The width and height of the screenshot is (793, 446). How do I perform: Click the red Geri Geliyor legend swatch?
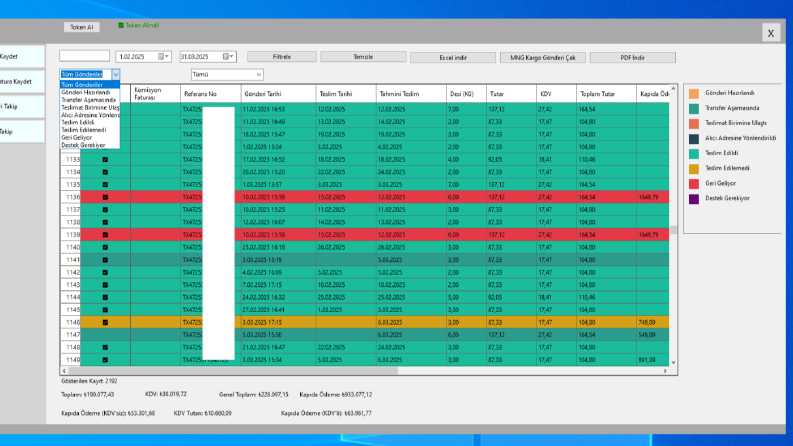pyautogui.click(x=694, y=184)
